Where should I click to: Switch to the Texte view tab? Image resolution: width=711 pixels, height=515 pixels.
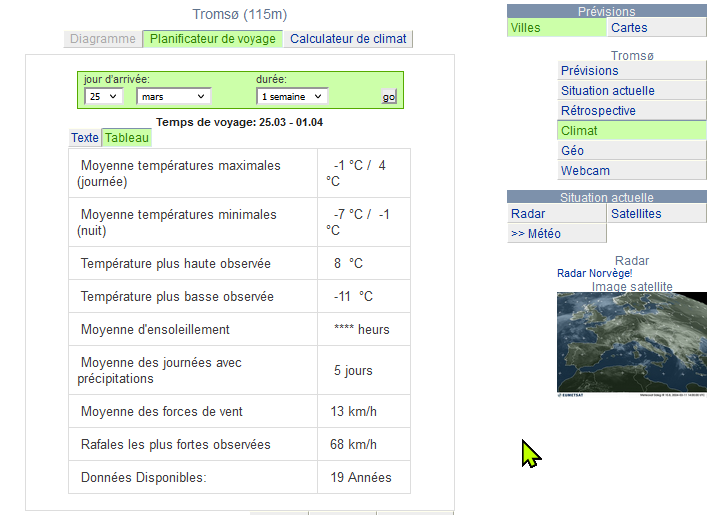[x=85, y=138]
